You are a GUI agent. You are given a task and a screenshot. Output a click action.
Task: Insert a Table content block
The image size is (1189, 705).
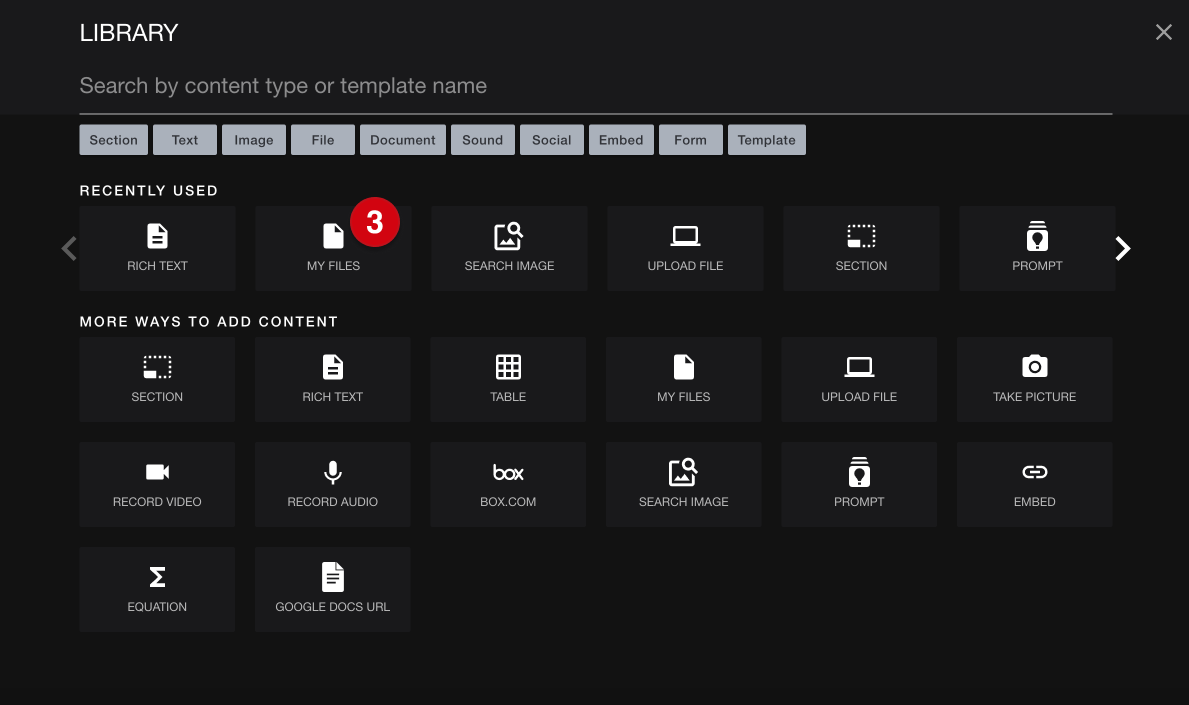tap(508, 380)
